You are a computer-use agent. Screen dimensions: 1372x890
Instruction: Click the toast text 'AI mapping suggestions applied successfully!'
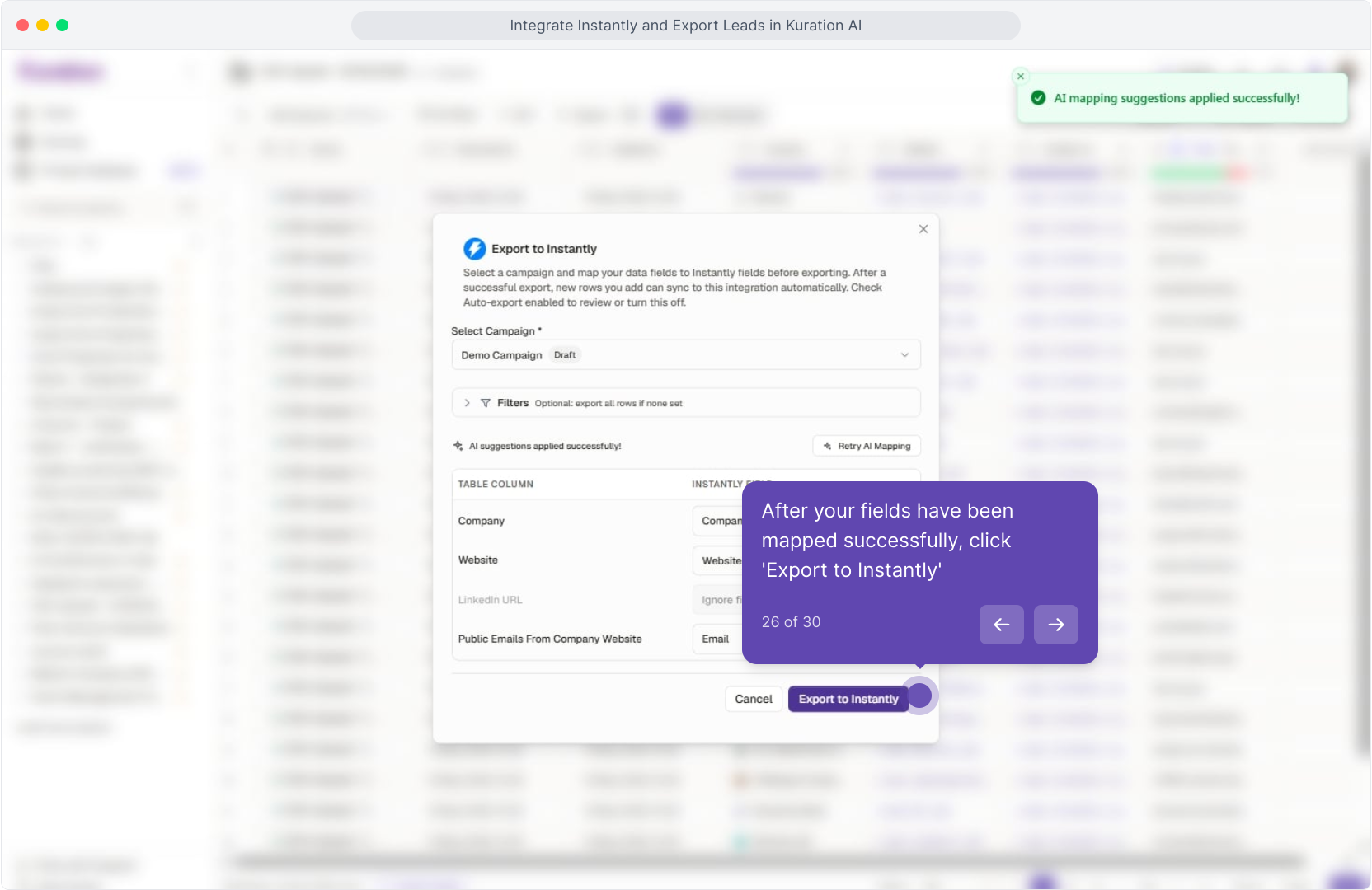1177,98
